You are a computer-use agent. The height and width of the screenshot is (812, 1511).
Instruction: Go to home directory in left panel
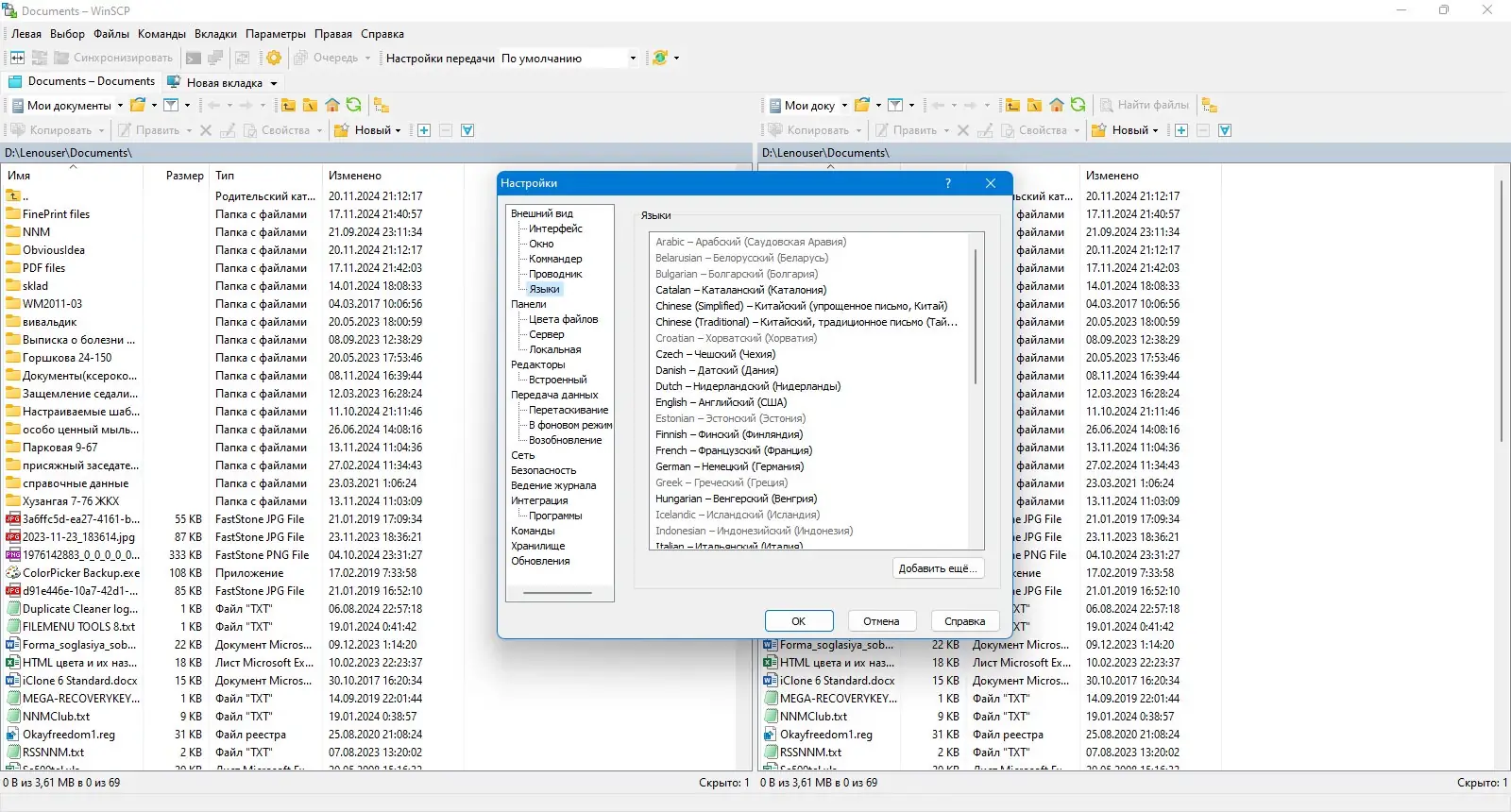[331, 105]
